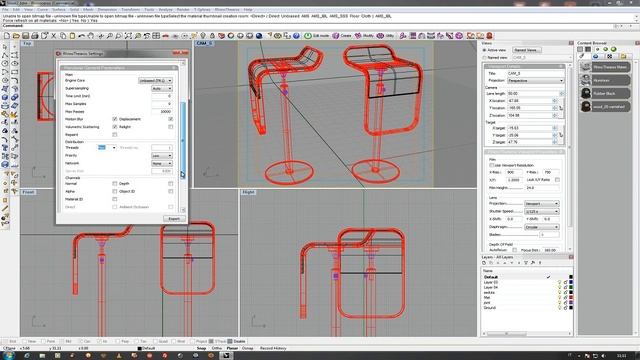Enable the Object ID checkbox
The height and width of the screenshot is (360, 640).
coord(171,191)
